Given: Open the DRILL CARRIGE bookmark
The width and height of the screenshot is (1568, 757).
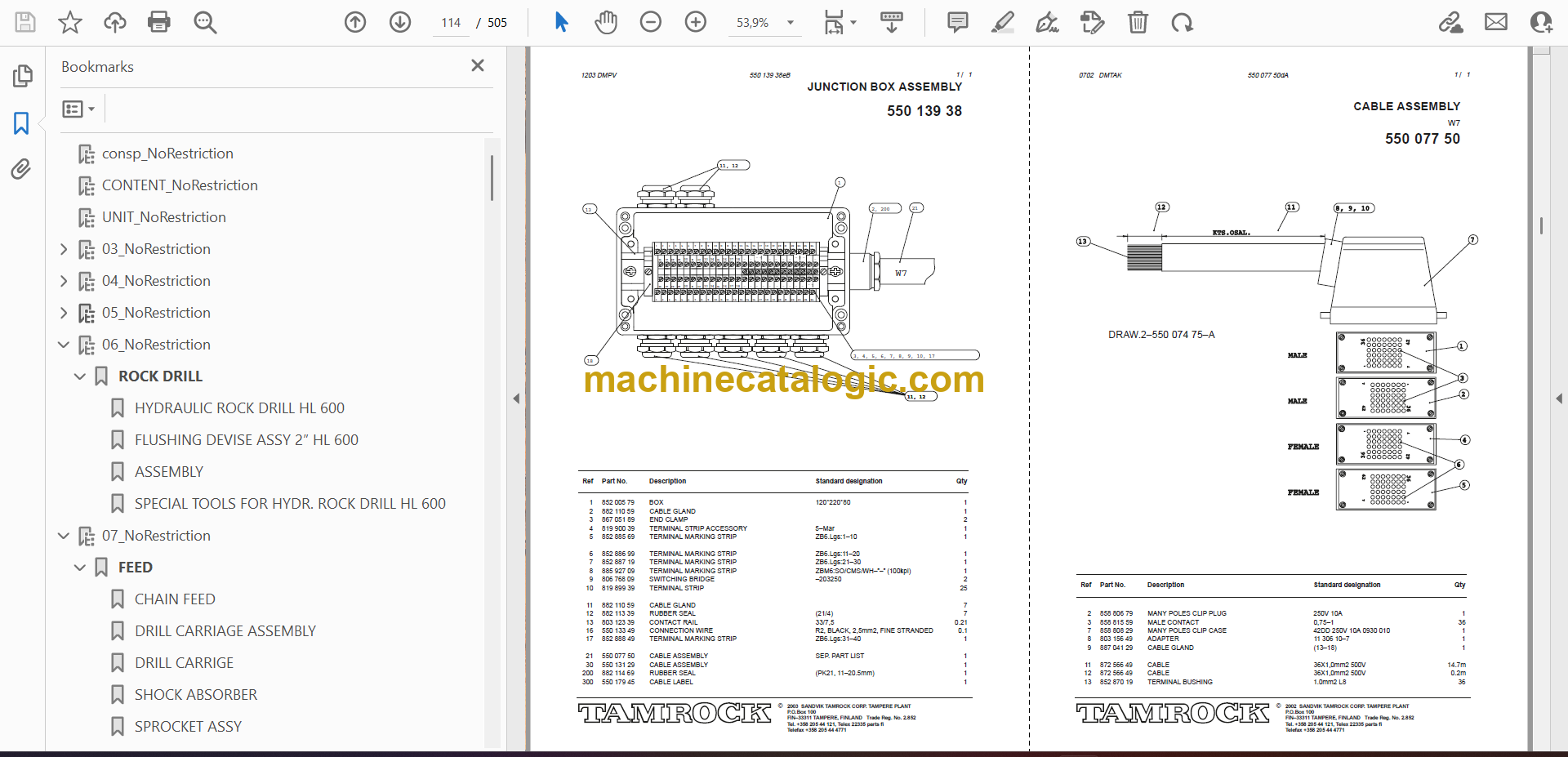Looking at the screenshot, I should click(184, 663).
